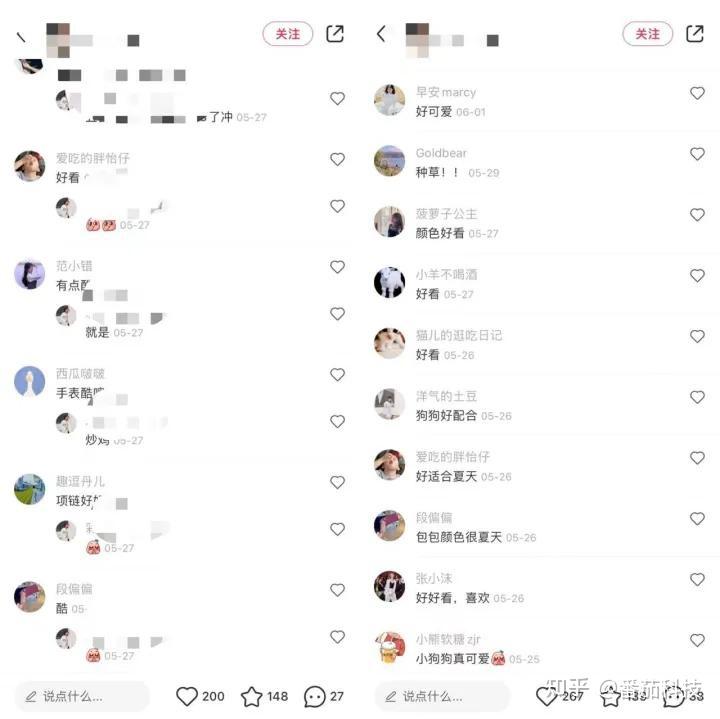Like the post showing 267 likes

click(546, 697)
